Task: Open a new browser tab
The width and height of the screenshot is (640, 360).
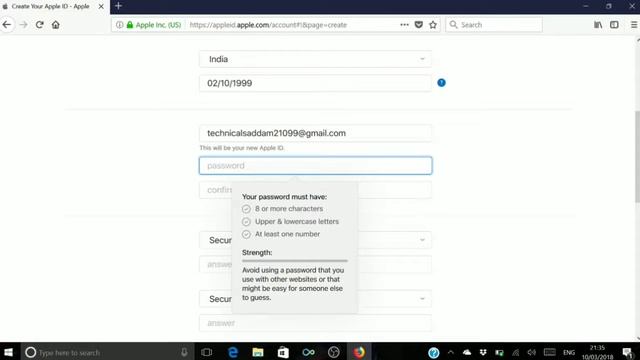Action: 118,6
